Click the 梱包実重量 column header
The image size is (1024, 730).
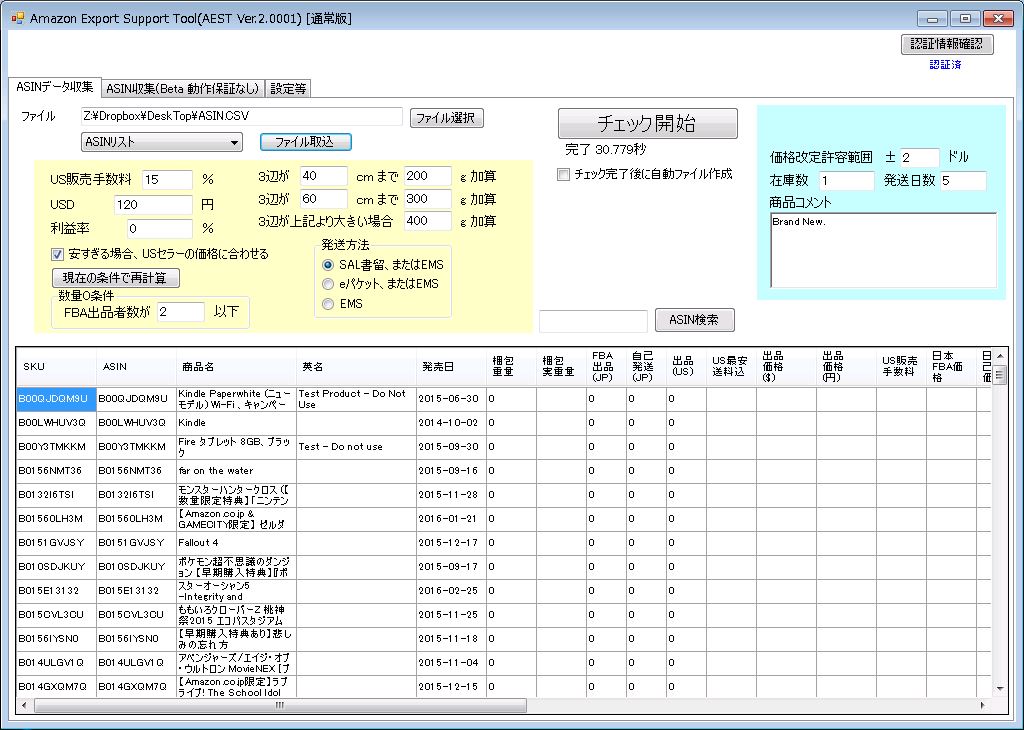coord(561,367)
